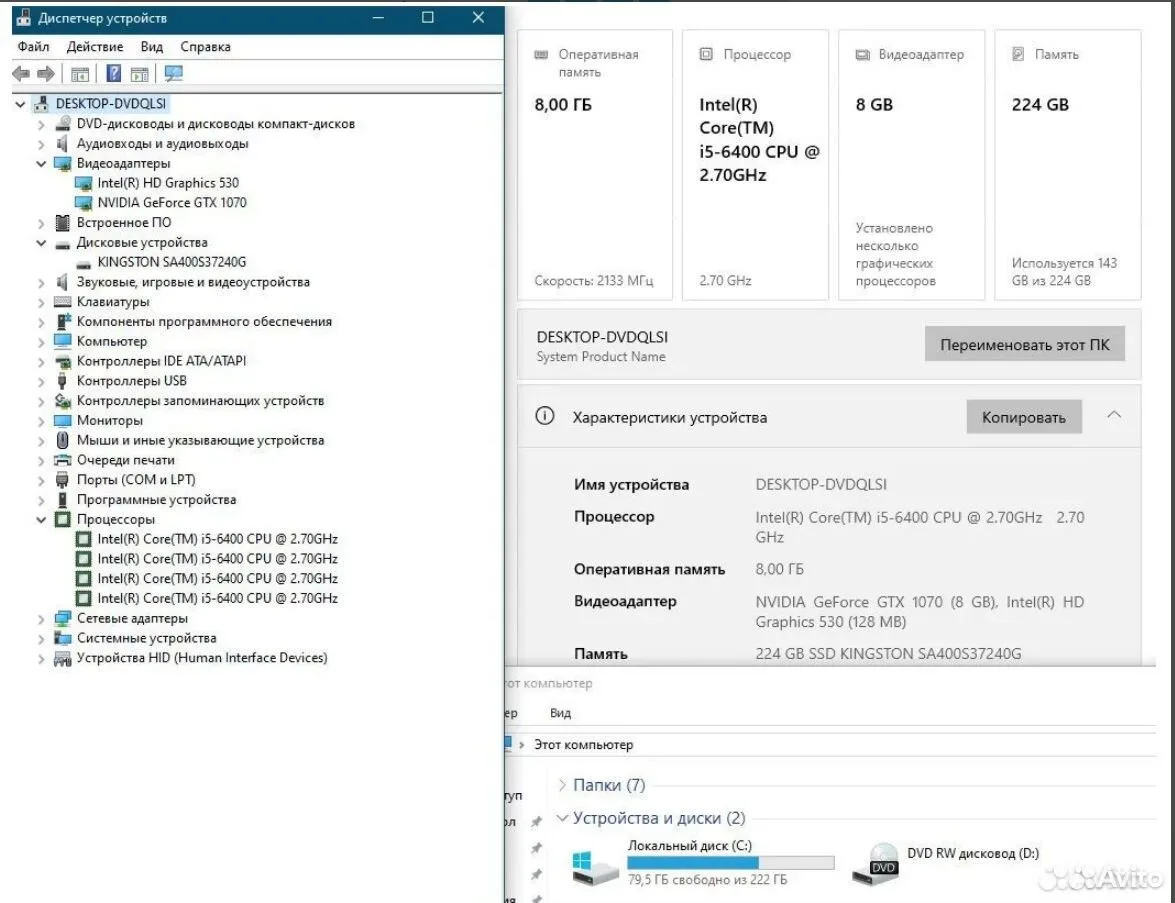Screen dimensions: 1175x903
Task: Click the DVD RW drive (D:) icon
Action: point(876,863)
